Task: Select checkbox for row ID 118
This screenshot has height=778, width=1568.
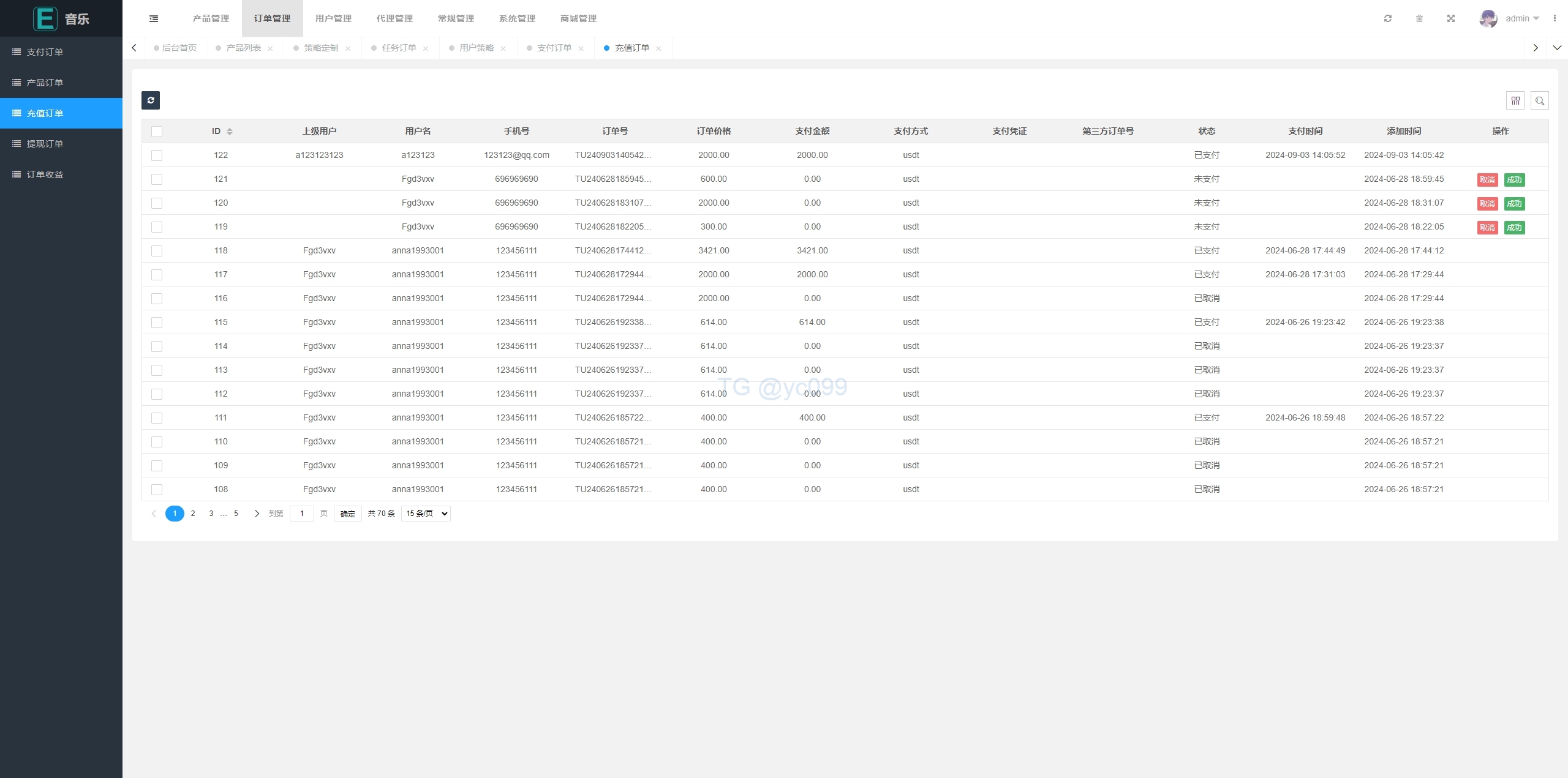Action: (157, 251)
